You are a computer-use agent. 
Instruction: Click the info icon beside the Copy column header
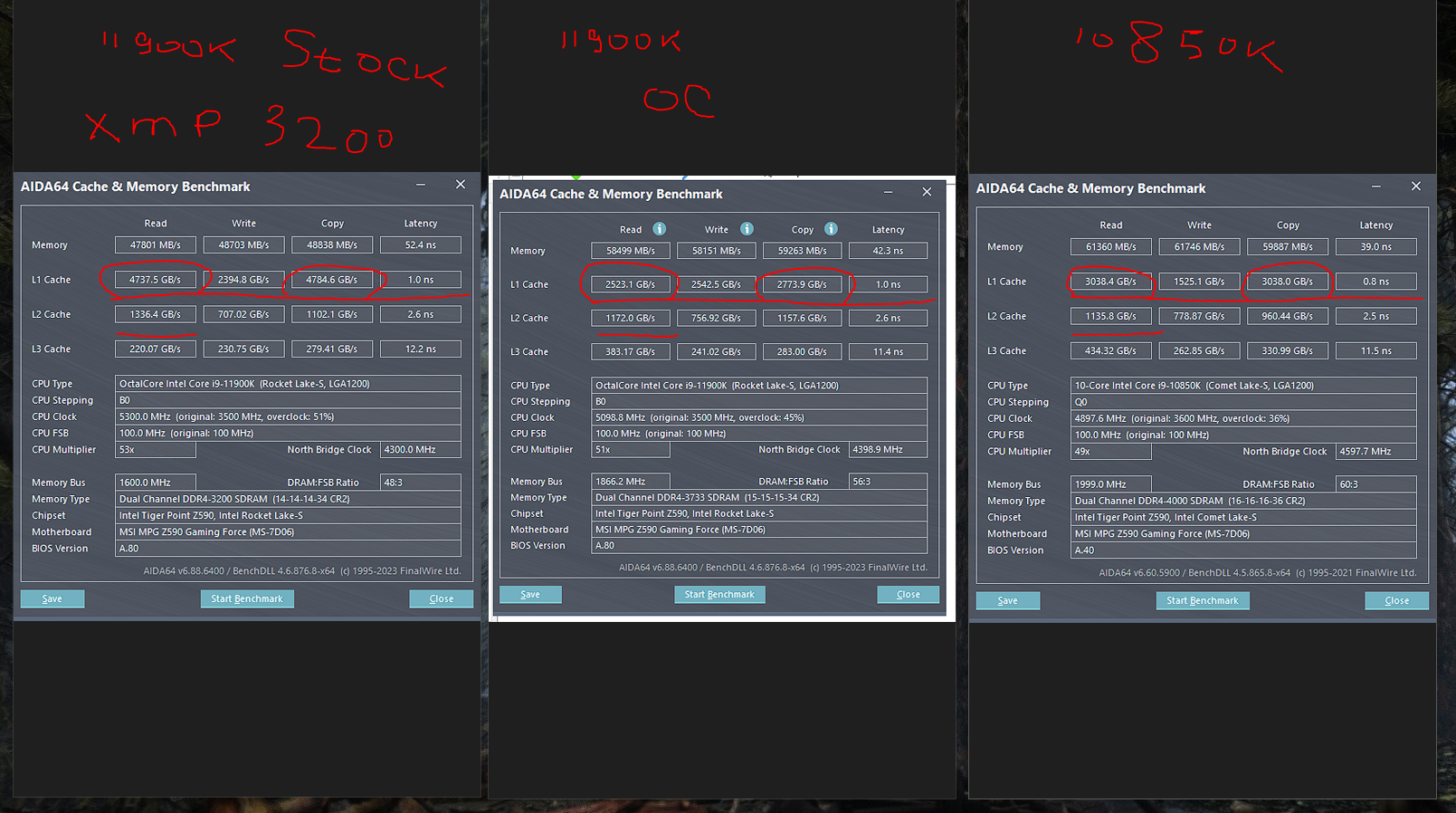point(831,229)
